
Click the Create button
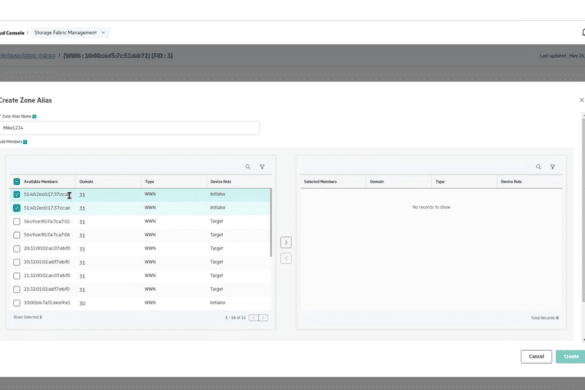pos(570,356)
